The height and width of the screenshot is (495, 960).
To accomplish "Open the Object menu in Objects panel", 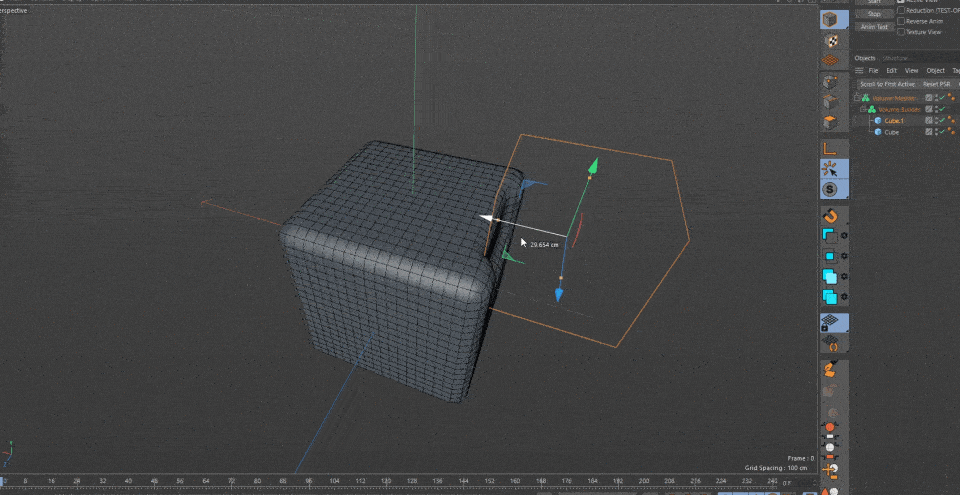I will coord(935,71).
